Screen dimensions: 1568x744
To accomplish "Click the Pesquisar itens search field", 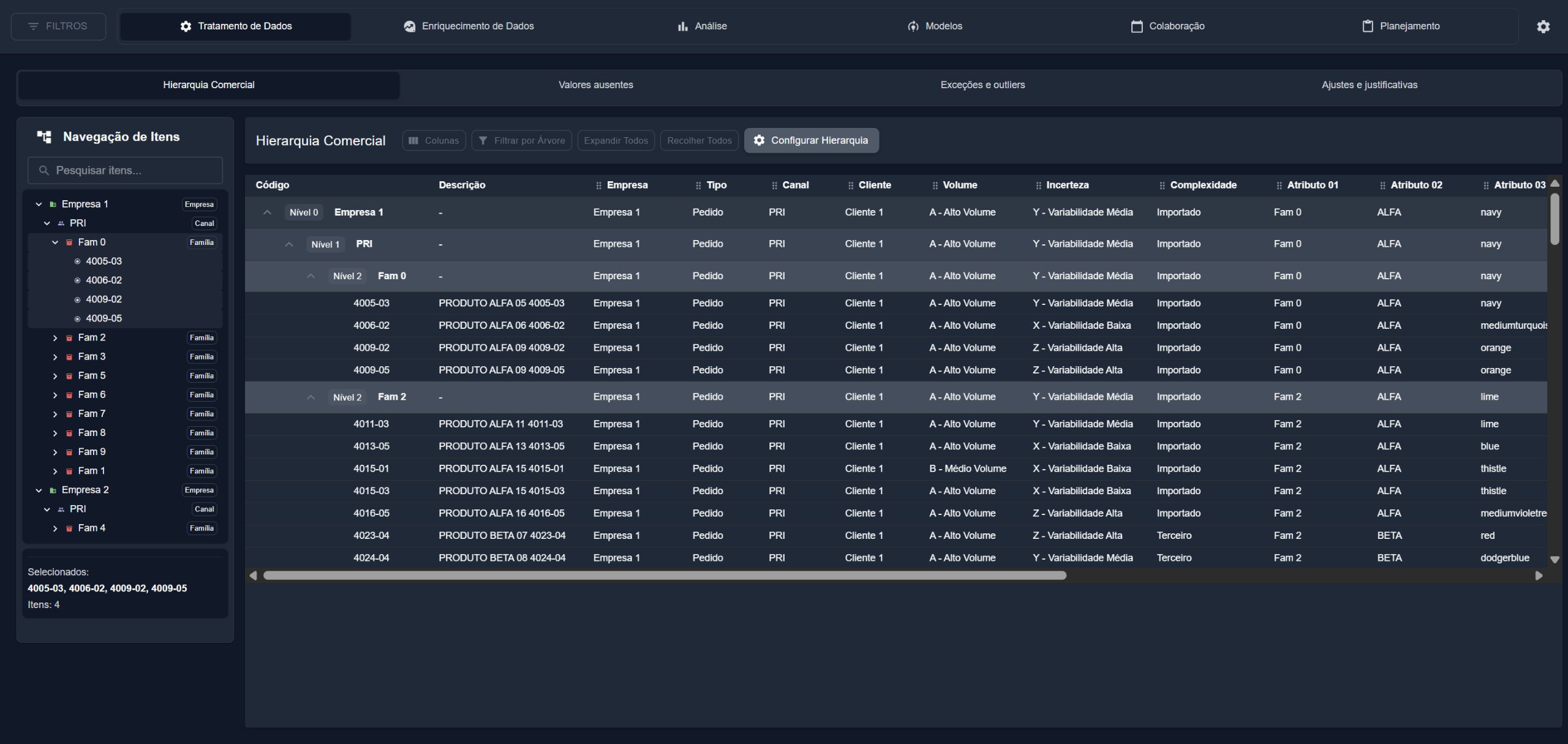I will pyautogui.click(x=125, y=170).
